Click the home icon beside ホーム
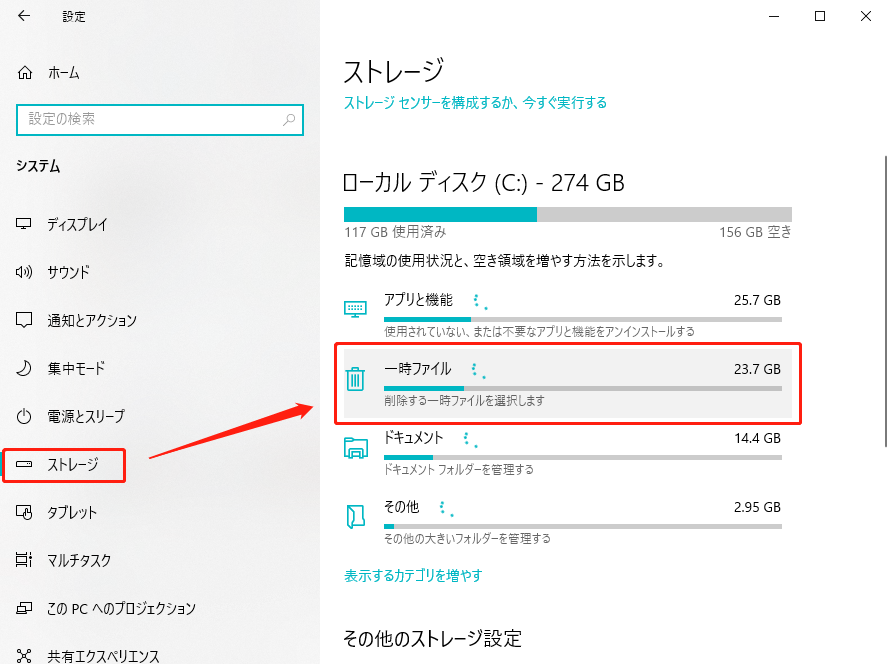This screenshot has width=889, height=664. click(x=25, y=73)
